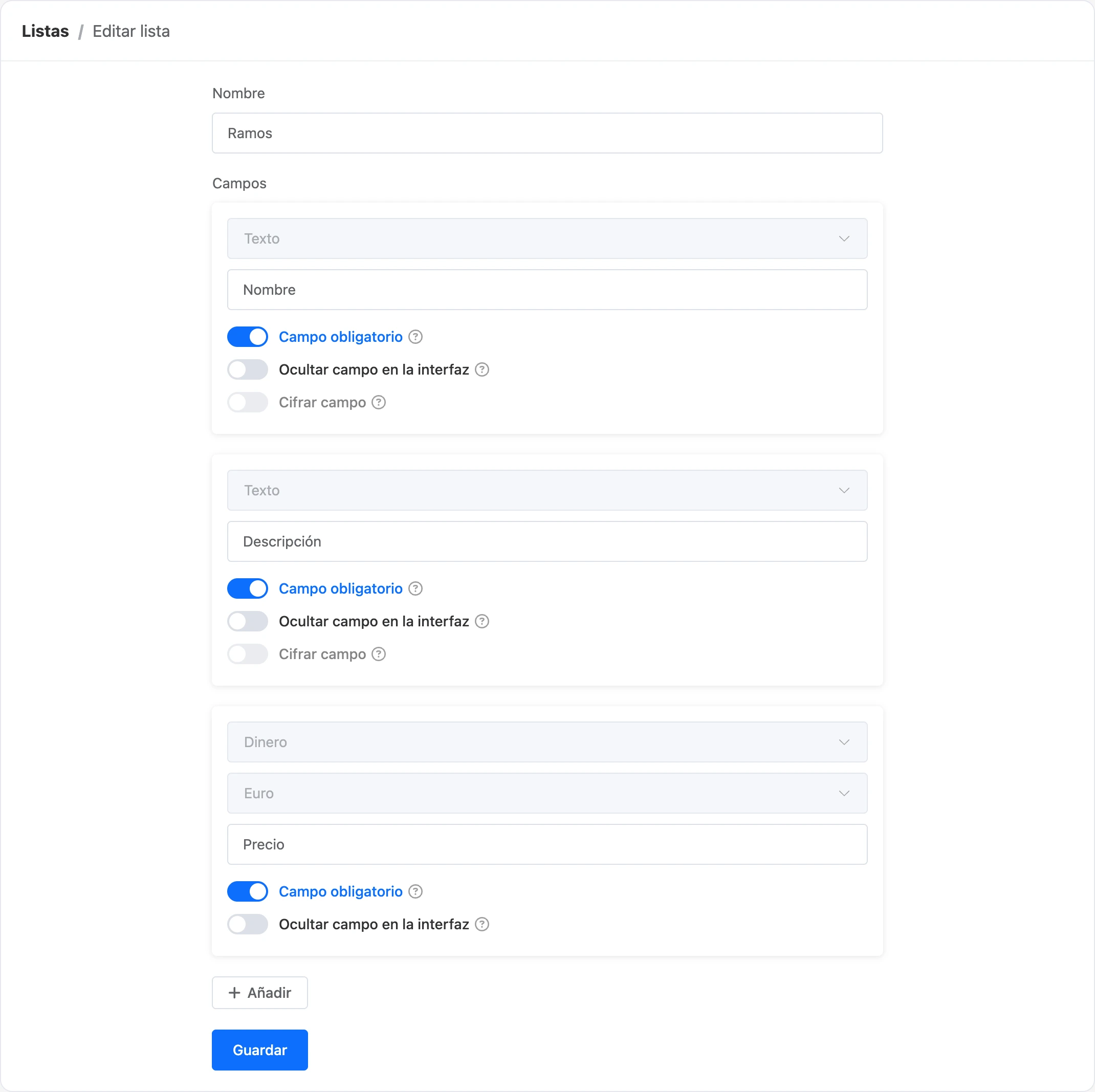Click the Añadir button
The height and width of the screenshot is (1092, 1095).
(x=259, y=992)
